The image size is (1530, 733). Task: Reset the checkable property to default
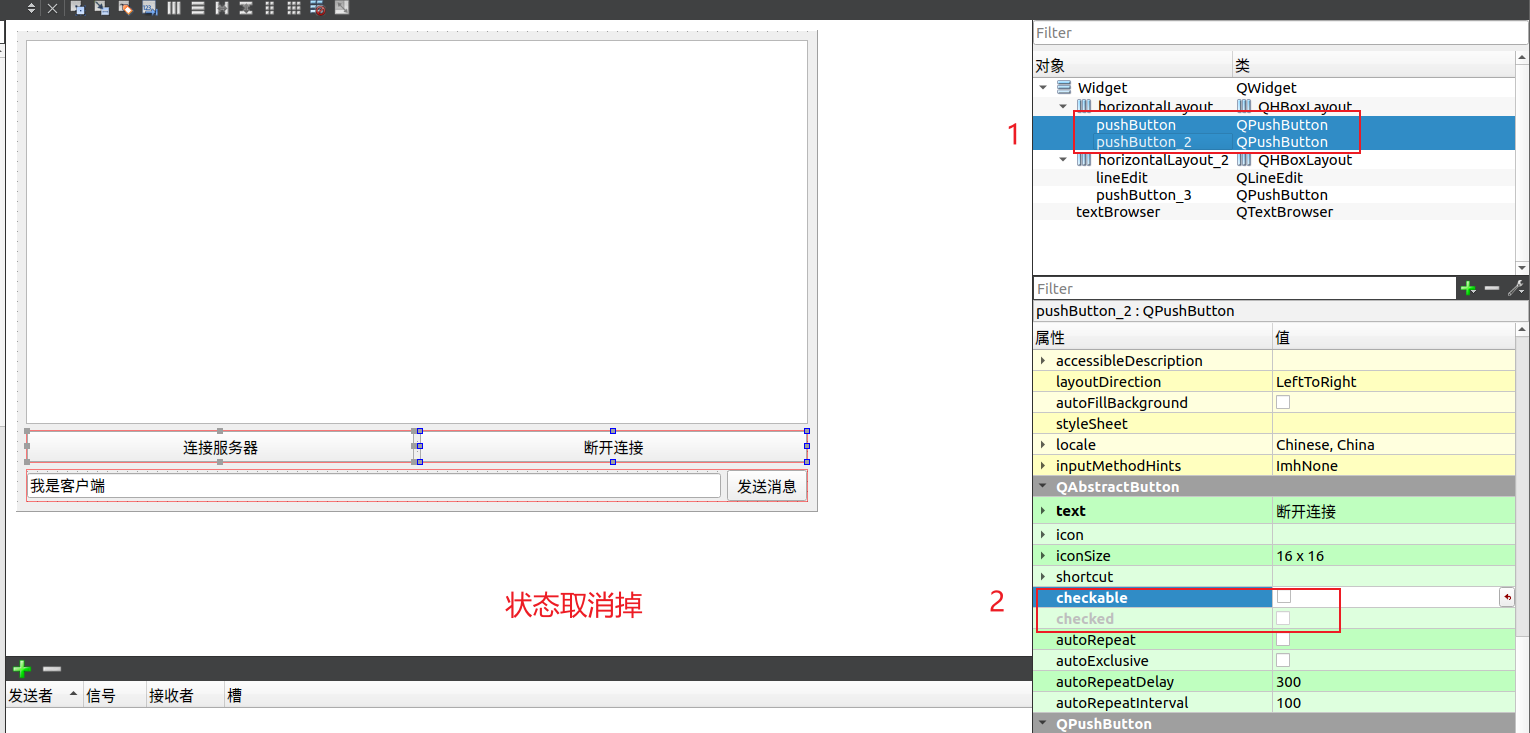(x=1507, y=597)
